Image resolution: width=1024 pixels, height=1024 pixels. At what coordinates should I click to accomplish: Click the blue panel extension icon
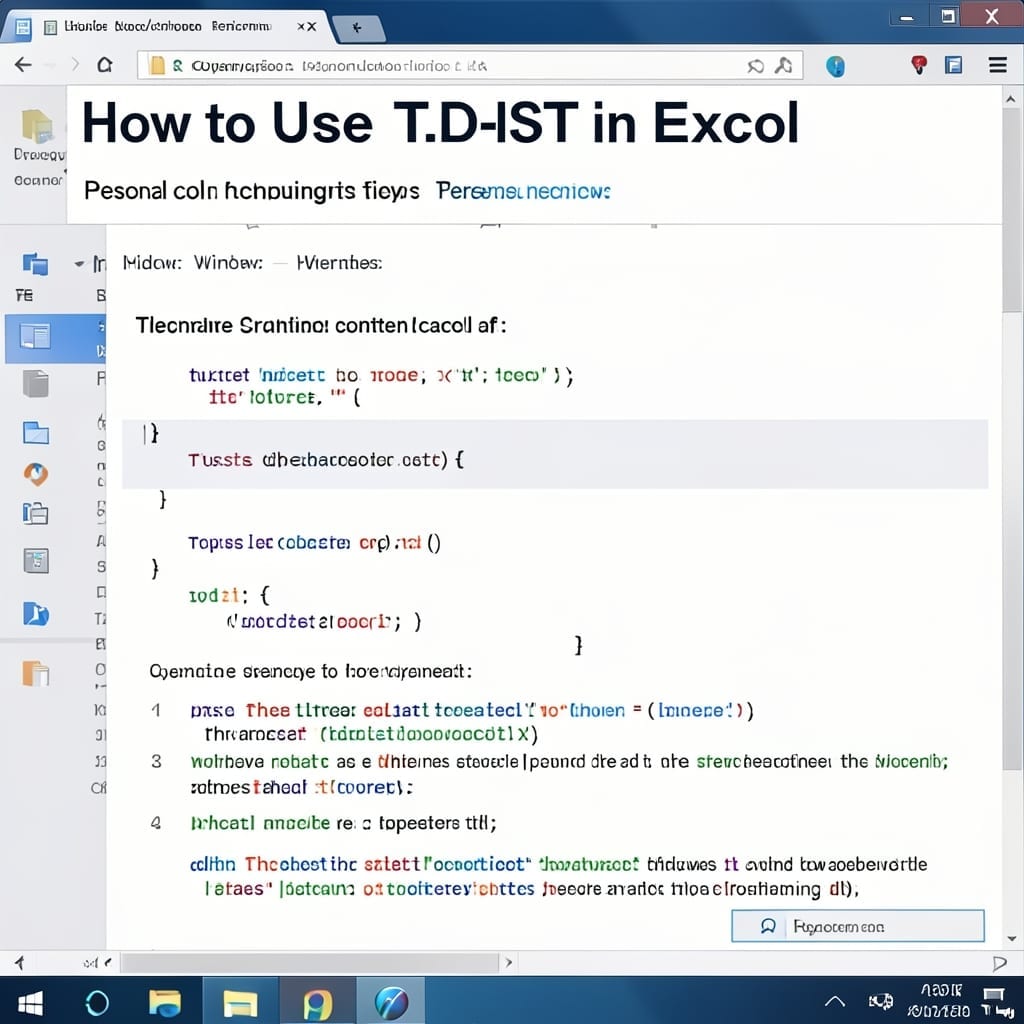[x=953, y=65]
